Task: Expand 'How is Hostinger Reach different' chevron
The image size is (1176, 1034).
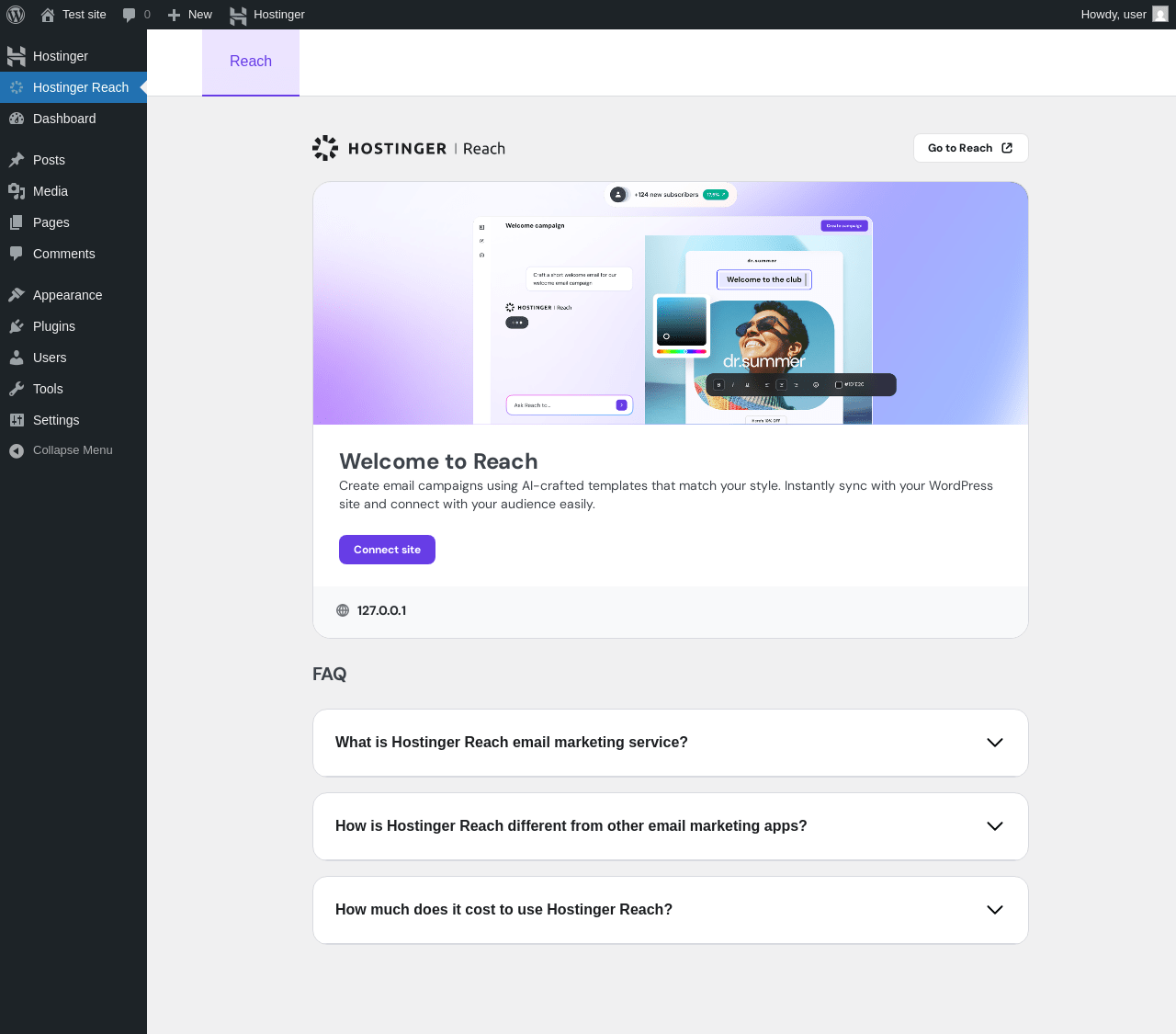Action: click(x=995, y=826)
